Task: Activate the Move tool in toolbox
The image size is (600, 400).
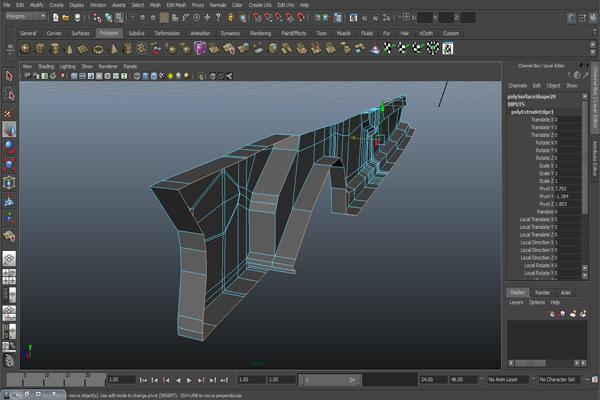Action: (9, 129)
